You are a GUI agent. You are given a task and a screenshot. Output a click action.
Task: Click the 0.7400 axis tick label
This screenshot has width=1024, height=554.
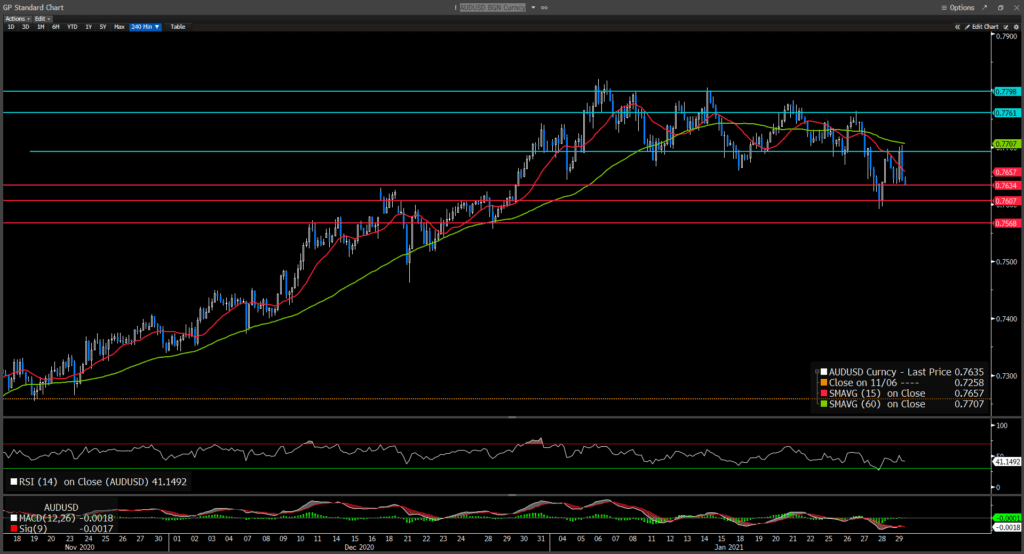[1006, 319]
